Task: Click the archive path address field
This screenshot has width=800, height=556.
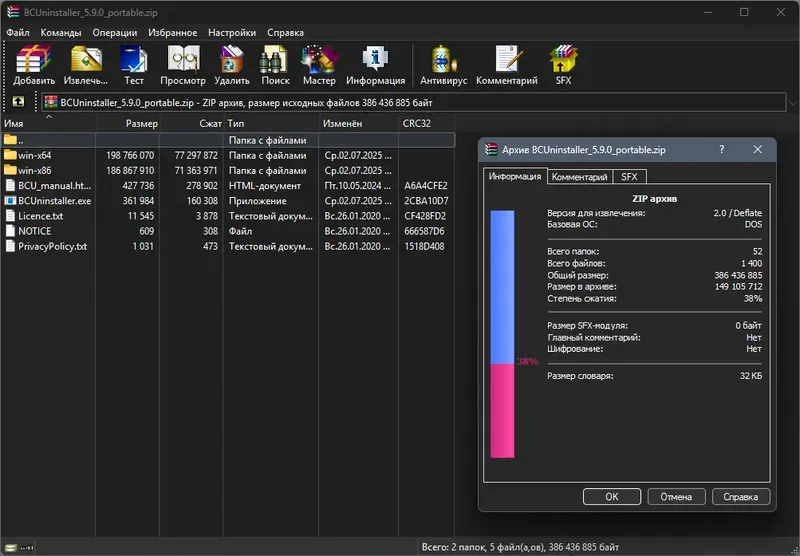Action: tap(413, 103)
